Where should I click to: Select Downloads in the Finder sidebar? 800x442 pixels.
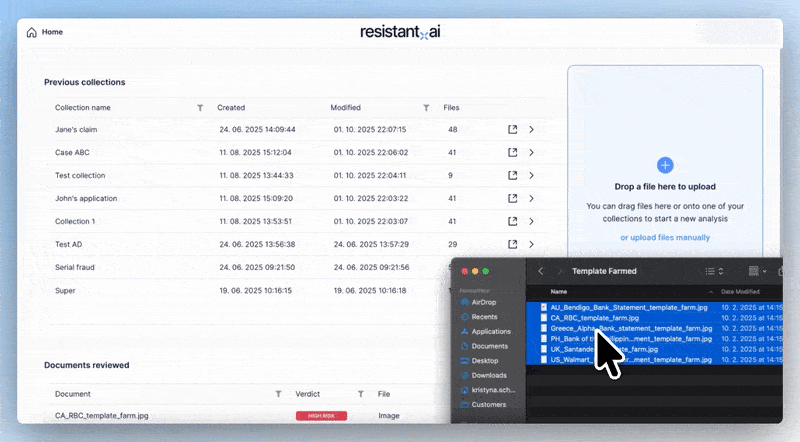489,375
